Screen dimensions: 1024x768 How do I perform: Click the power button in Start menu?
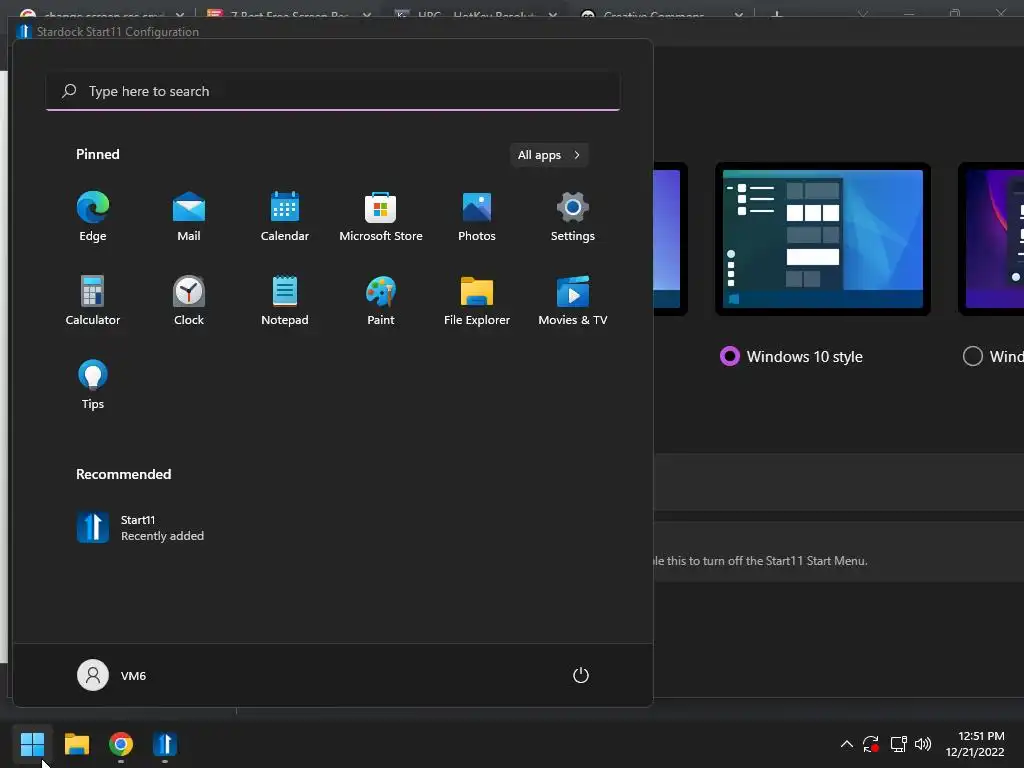(x=581, y=675)
